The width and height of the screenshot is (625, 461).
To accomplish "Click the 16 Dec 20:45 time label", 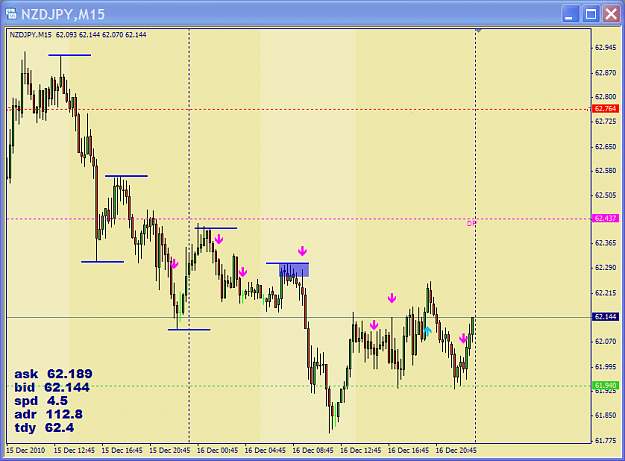I will (x=456, y=450).
